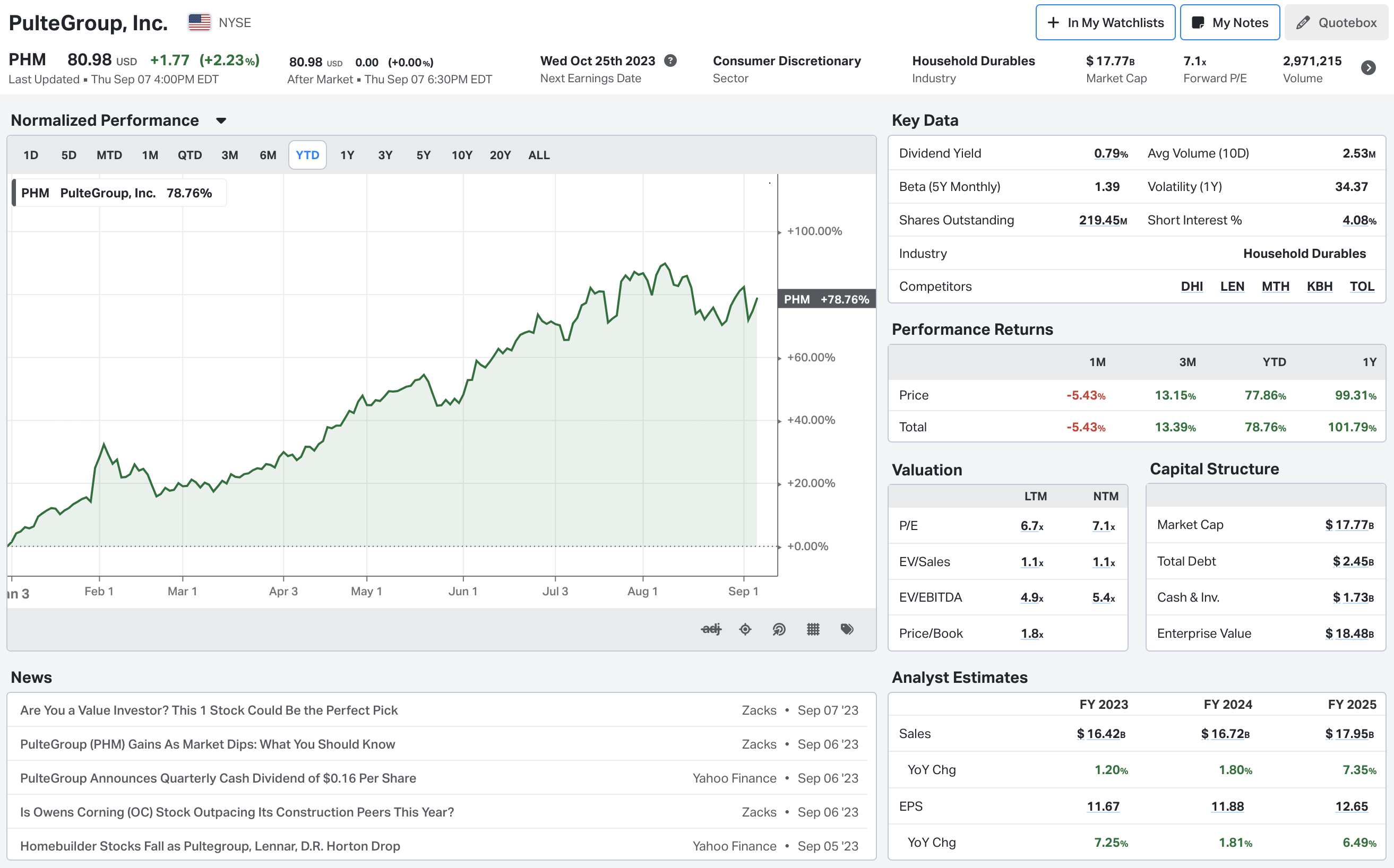
Task: Click the NTM P/E 7.1x value
Action: coord(1104,526)
